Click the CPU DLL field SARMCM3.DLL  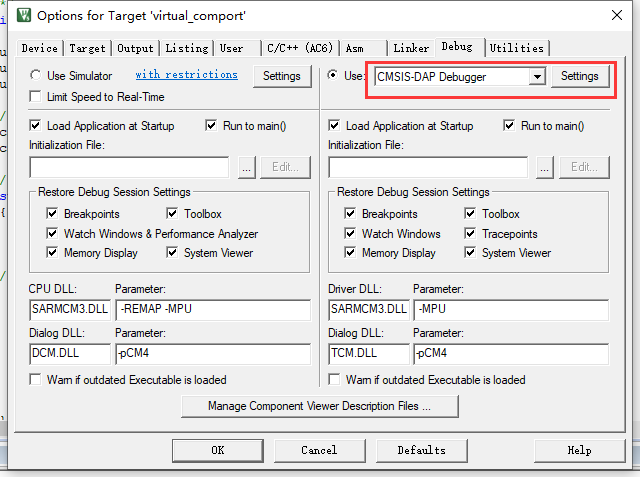pos(70,310)
